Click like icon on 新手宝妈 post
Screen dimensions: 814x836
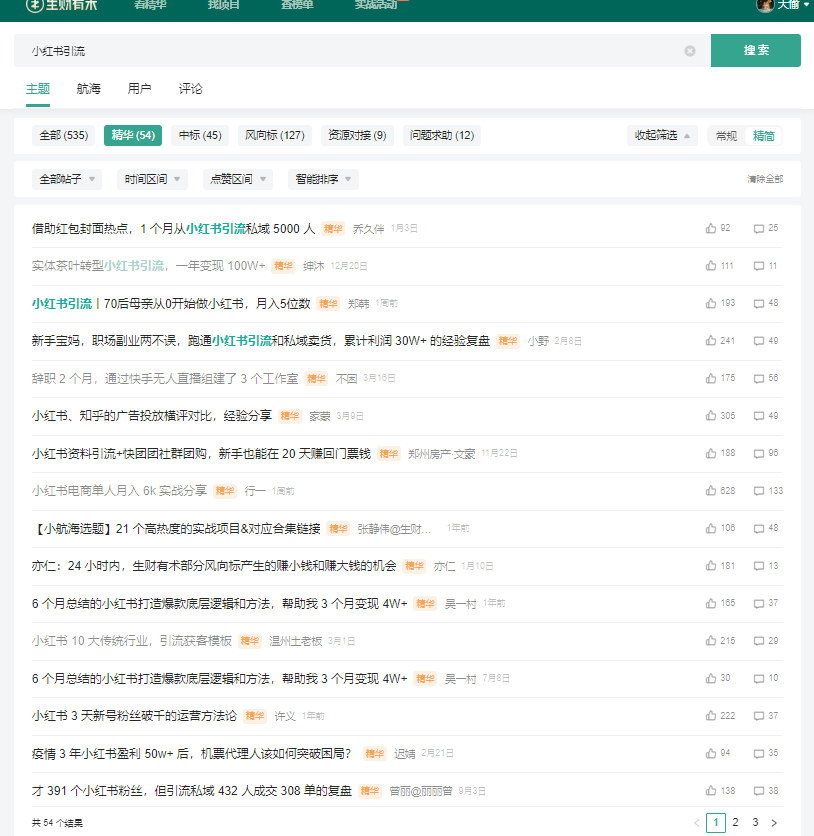711,341
